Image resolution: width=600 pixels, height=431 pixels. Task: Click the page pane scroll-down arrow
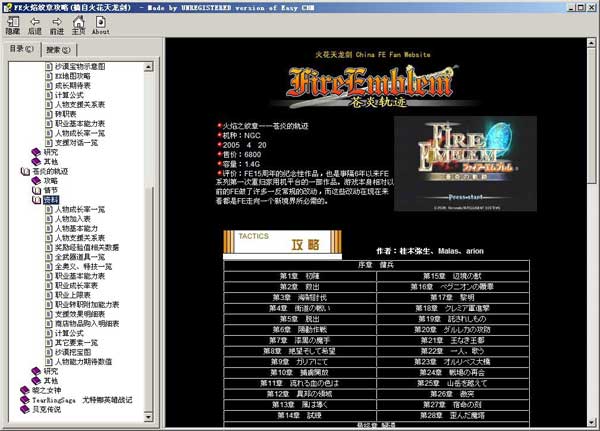pos(591,422)
